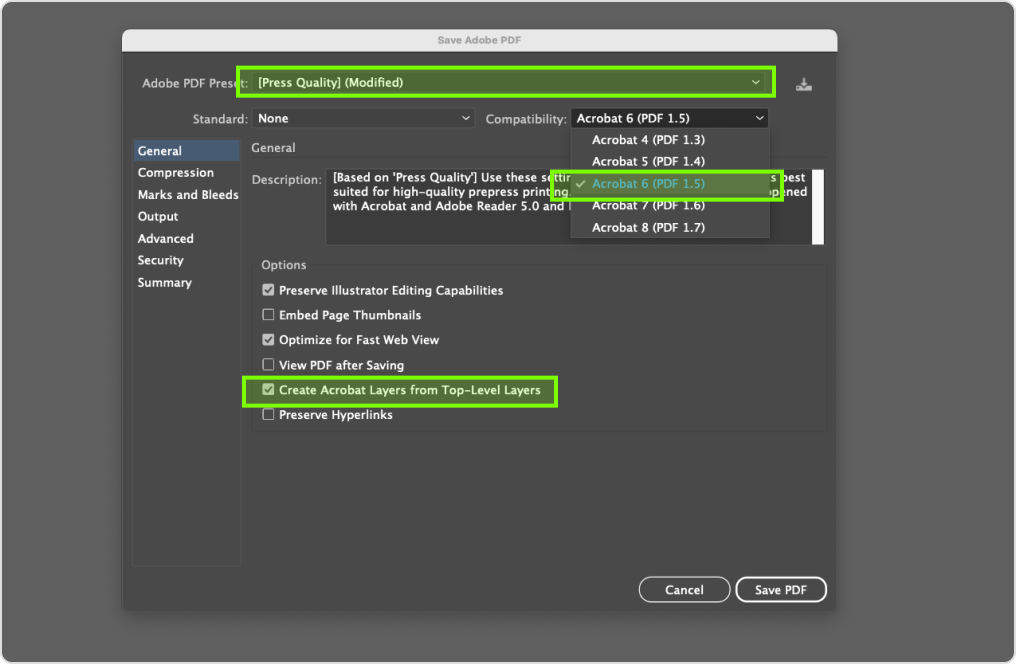Choose Acrobat 6 (PDF 1.5) option
This screenshot has height=664, width=1016.
648,184
